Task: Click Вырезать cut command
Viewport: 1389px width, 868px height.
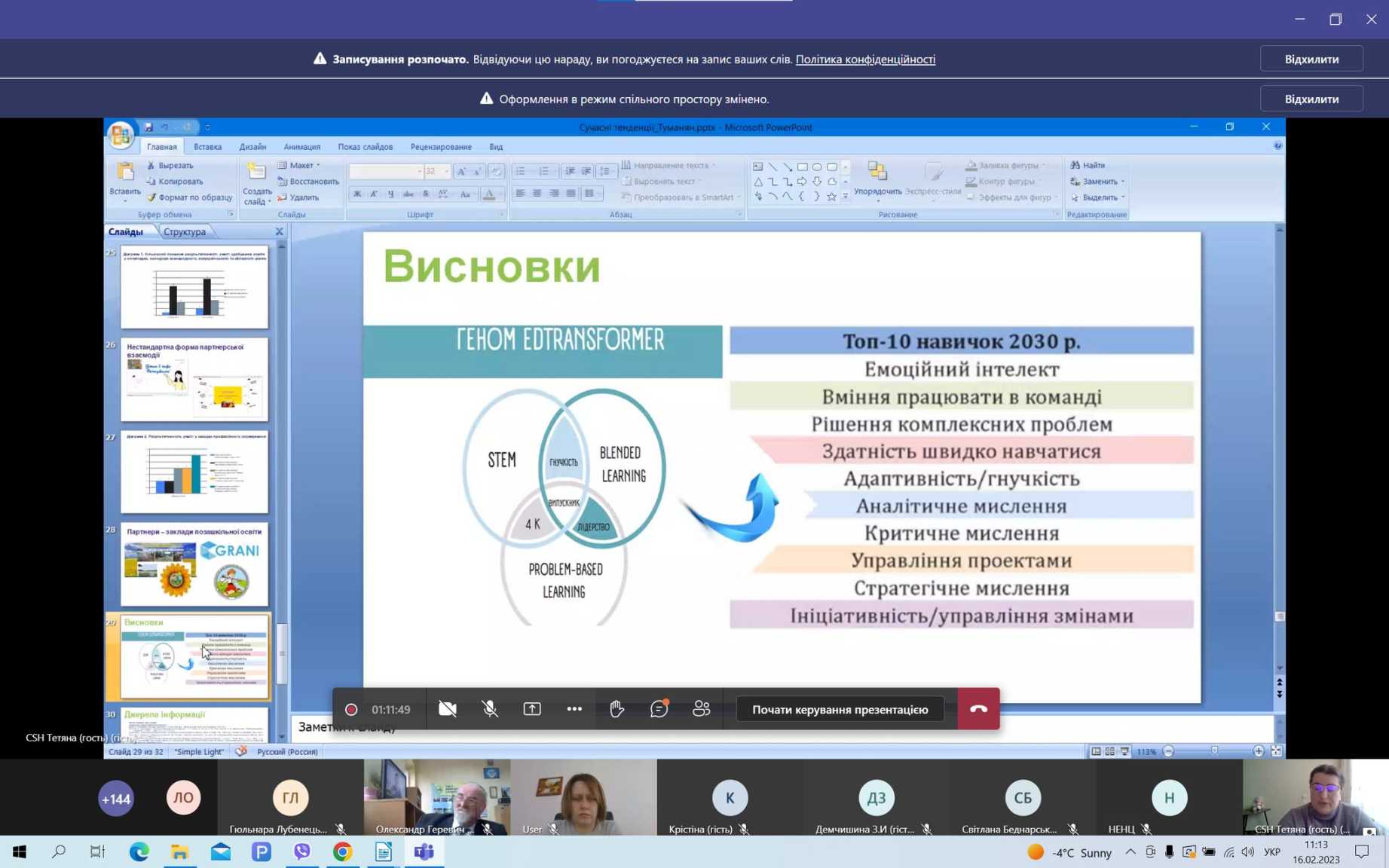Action: (170, 165)
